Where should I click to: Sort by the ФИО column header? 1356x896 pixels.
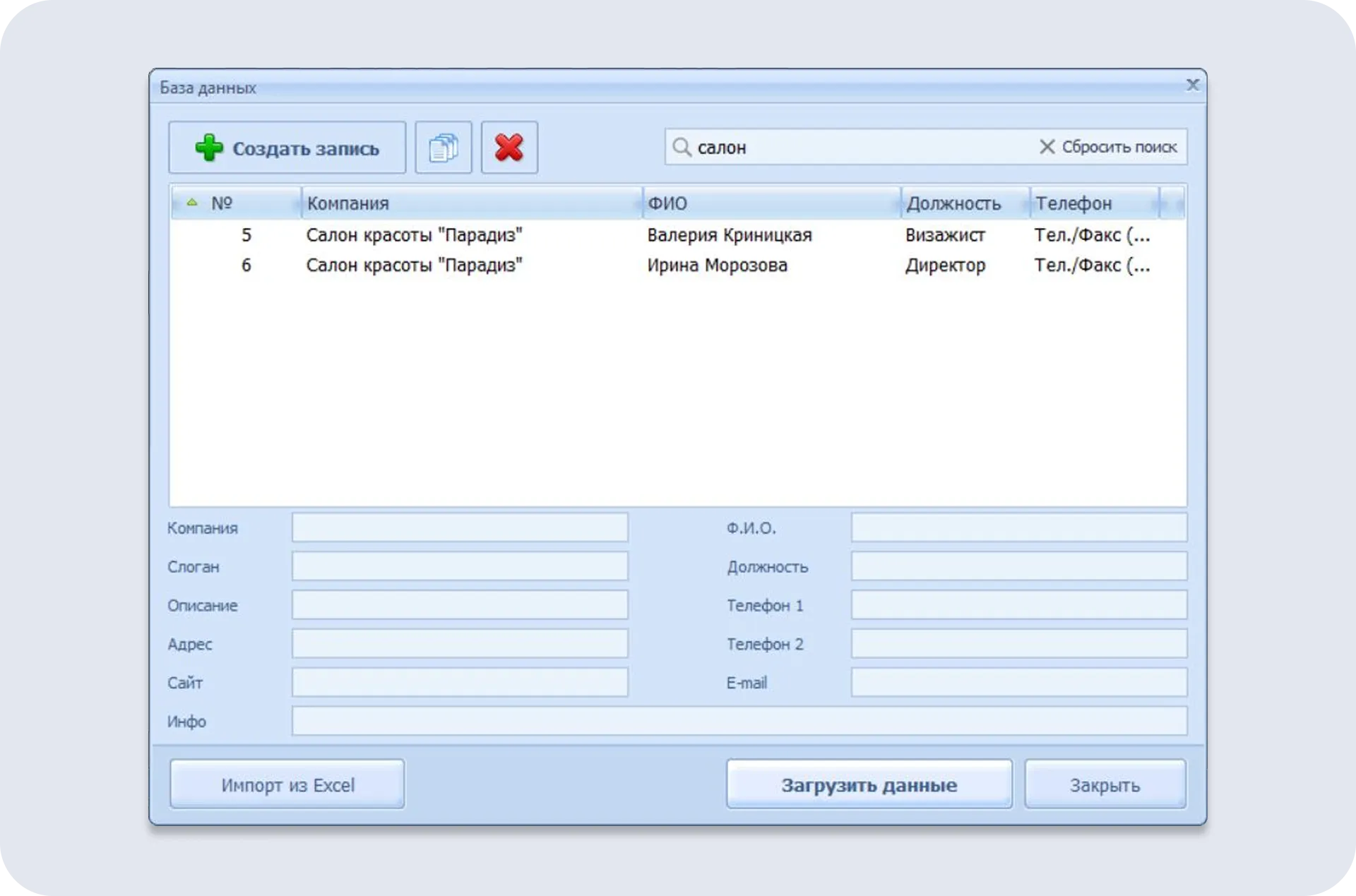coord(772,203)
